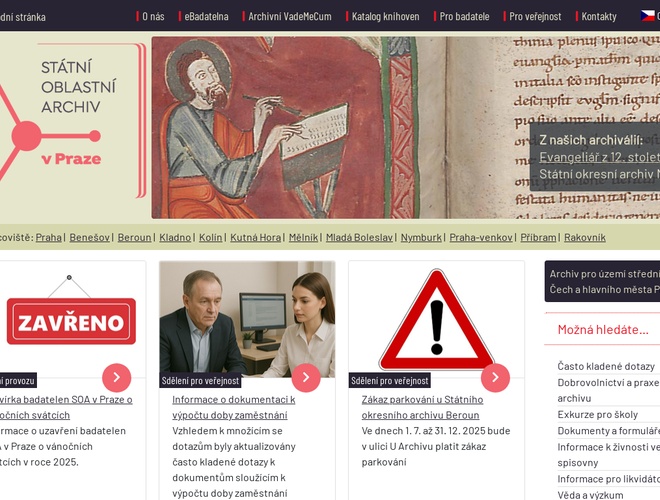This screenshot has width=660, height=500.
Task: Click the Czech flag language icon
Action: coord(648,16)
